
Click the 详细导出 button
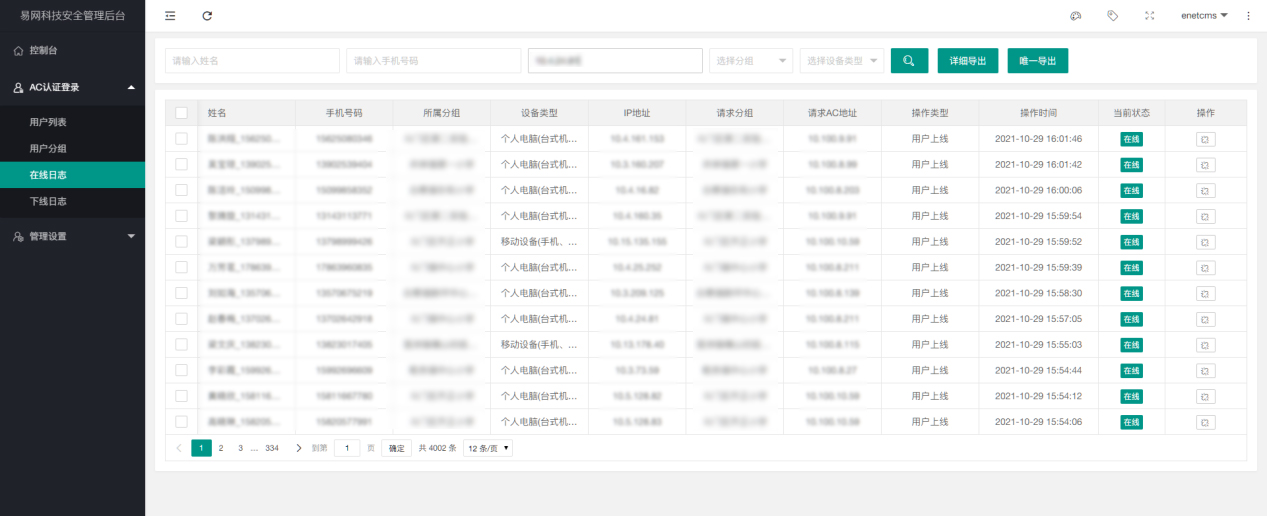coord(967,61)
